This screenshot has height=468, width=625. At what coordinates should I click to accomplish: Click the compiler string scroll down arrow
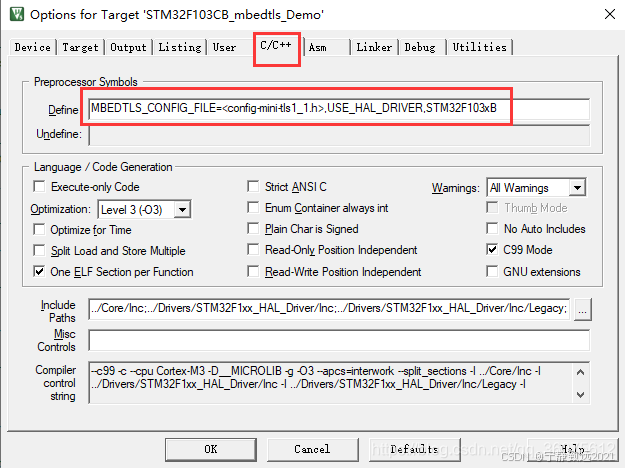pos(581,395)
